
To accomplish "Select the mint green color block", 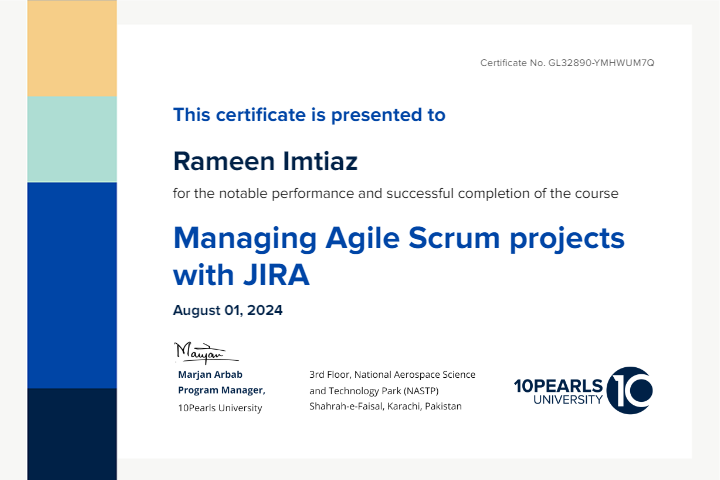I will [72, 139].
